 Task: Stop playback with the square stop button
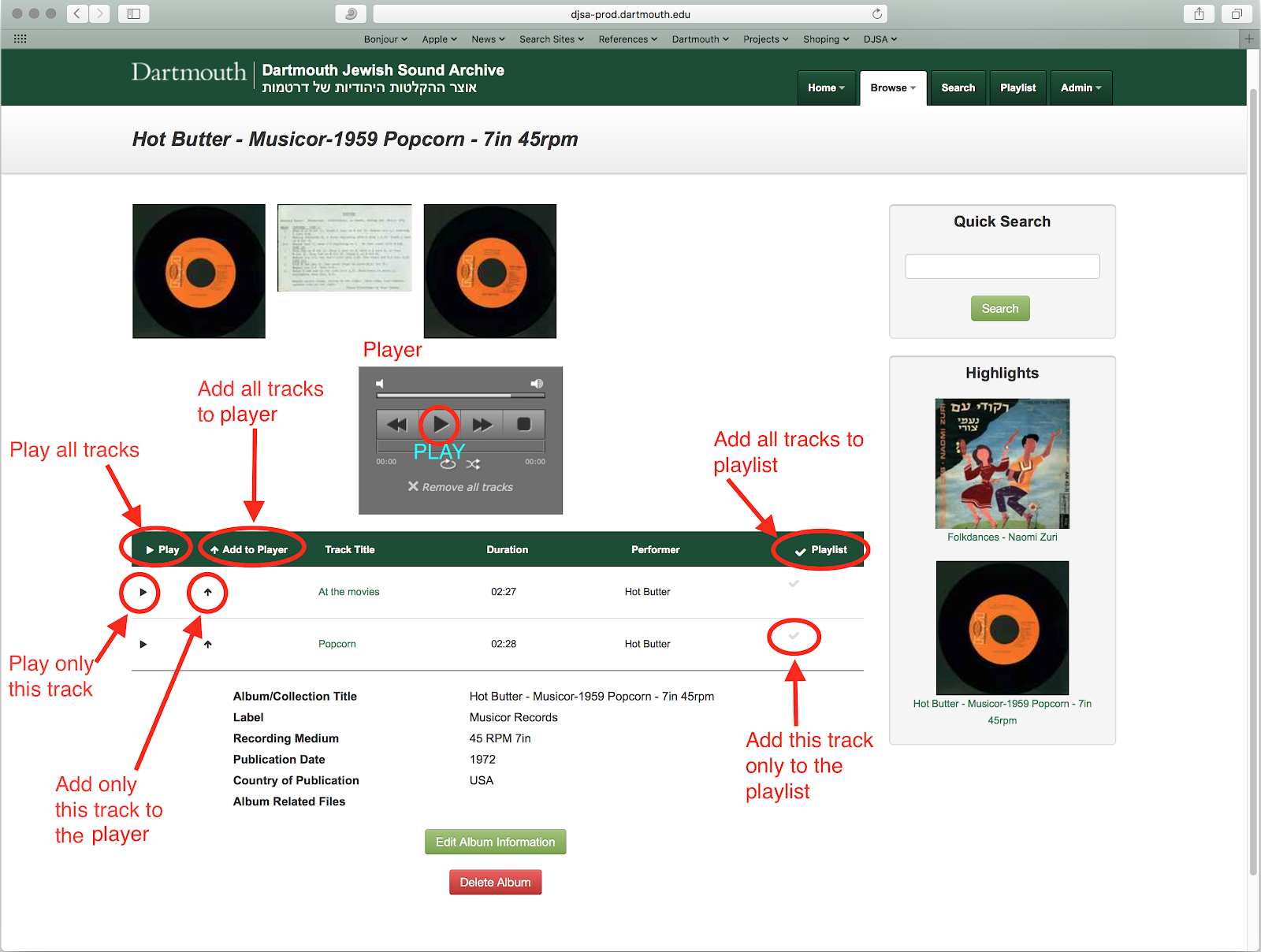click(x=523, y=425)
